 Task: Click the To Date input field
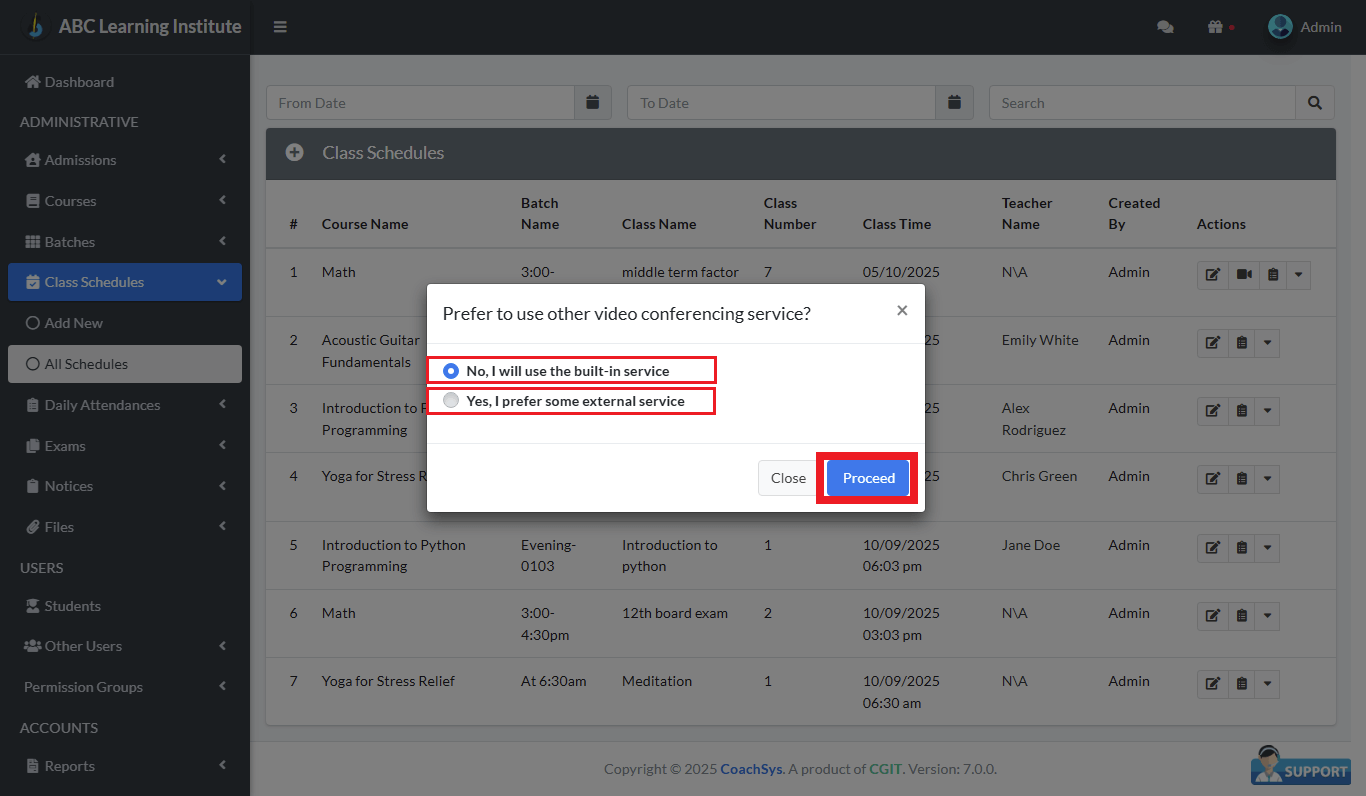(x=781, y=102)
